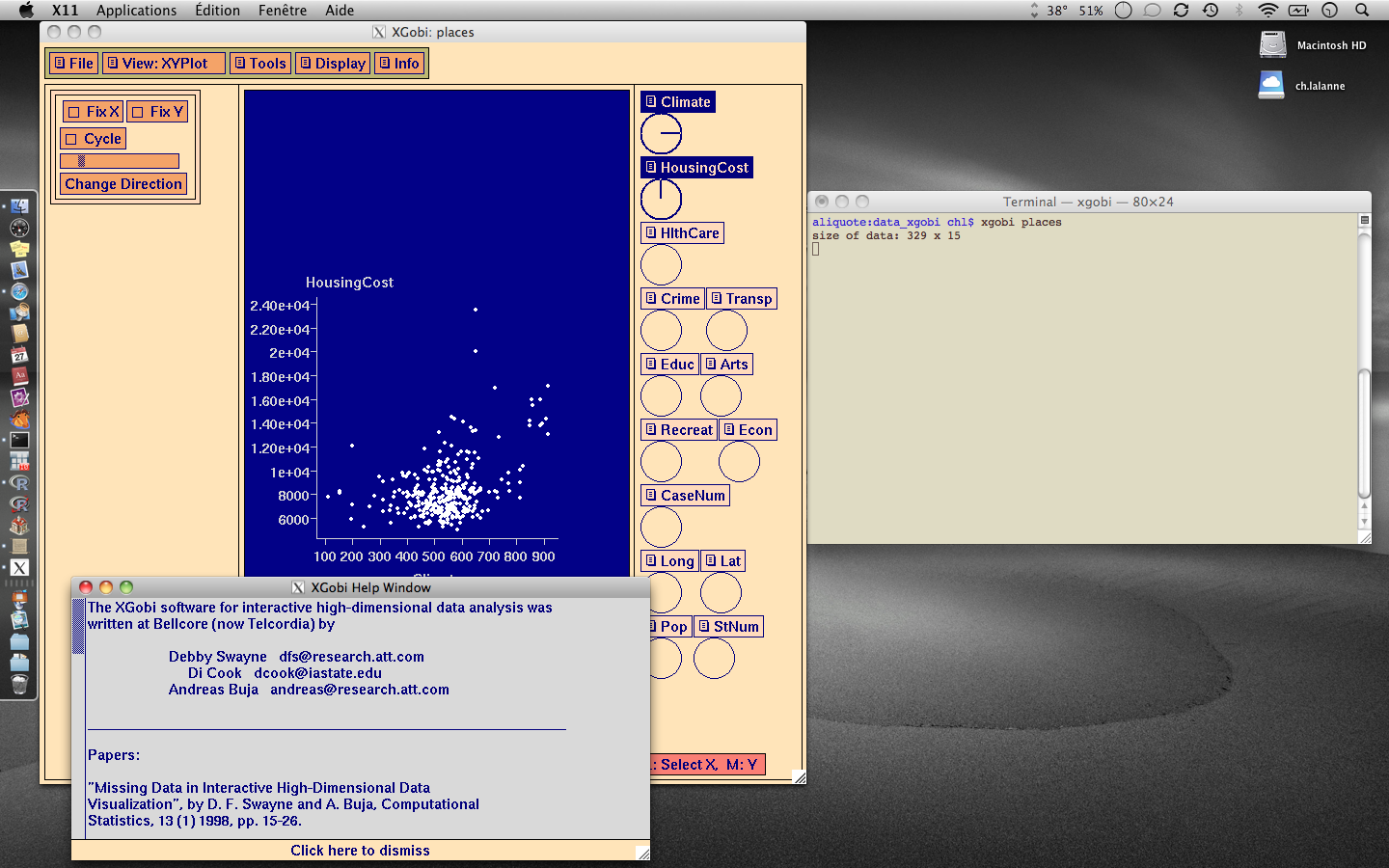Viewport: 1389px width, 868px height.
Task: Select the HlthCare variable circle
Action: [661, 265]
